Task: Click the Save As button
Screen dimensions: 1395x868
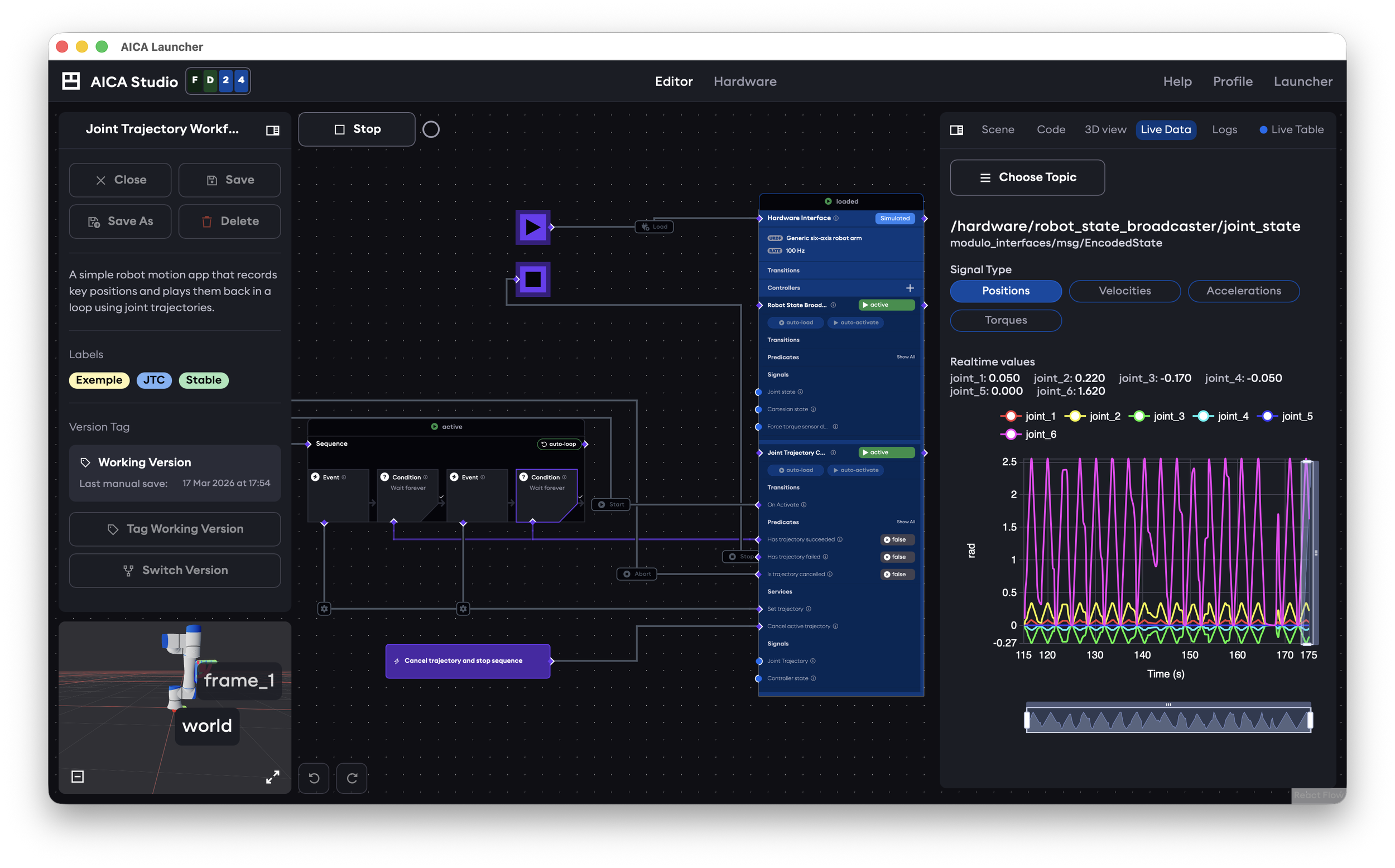Action: [x=120, y=221]
